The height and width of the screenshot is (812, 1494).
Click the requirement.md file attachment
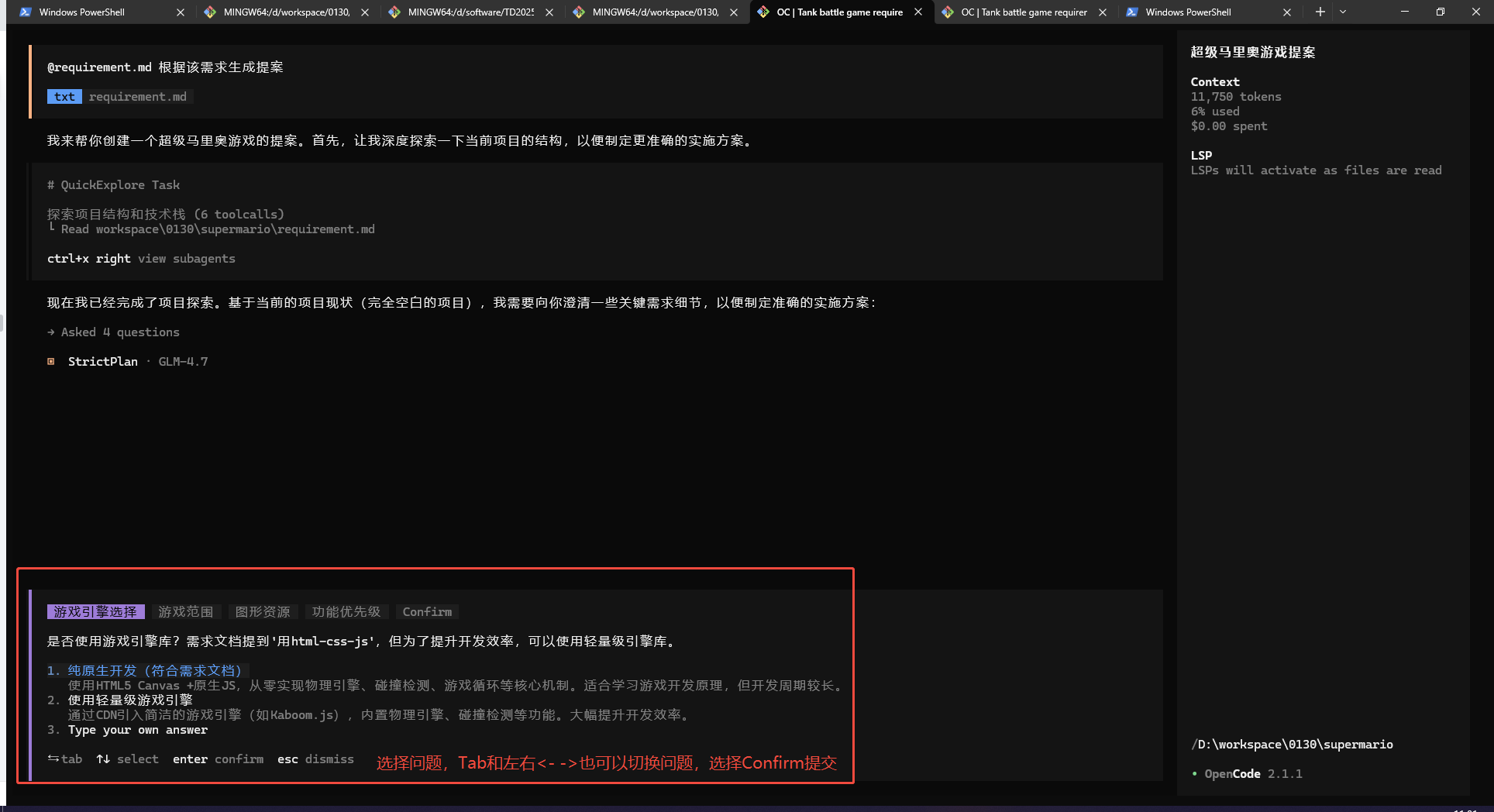(x=137, y=97)
